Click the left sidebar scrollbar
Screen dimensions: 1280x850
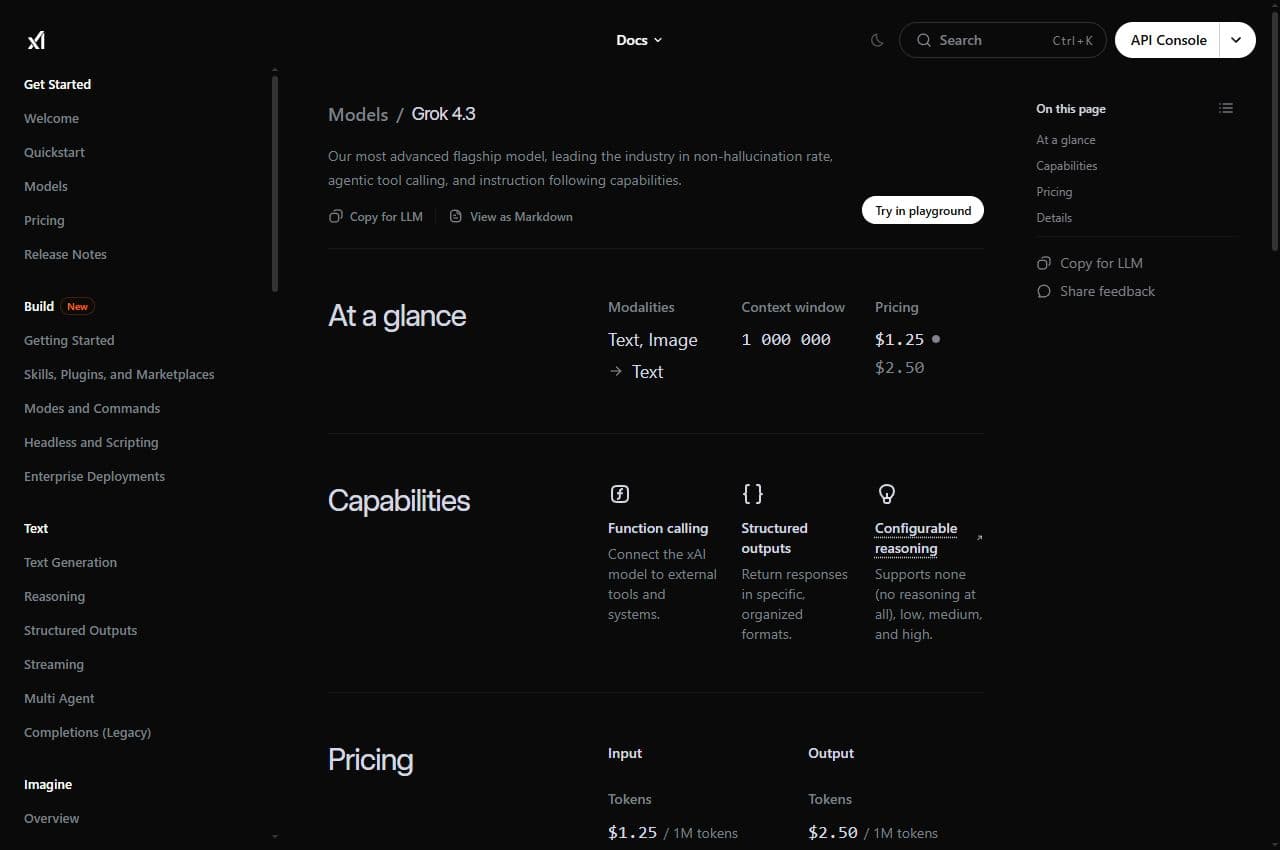point(275,183)
